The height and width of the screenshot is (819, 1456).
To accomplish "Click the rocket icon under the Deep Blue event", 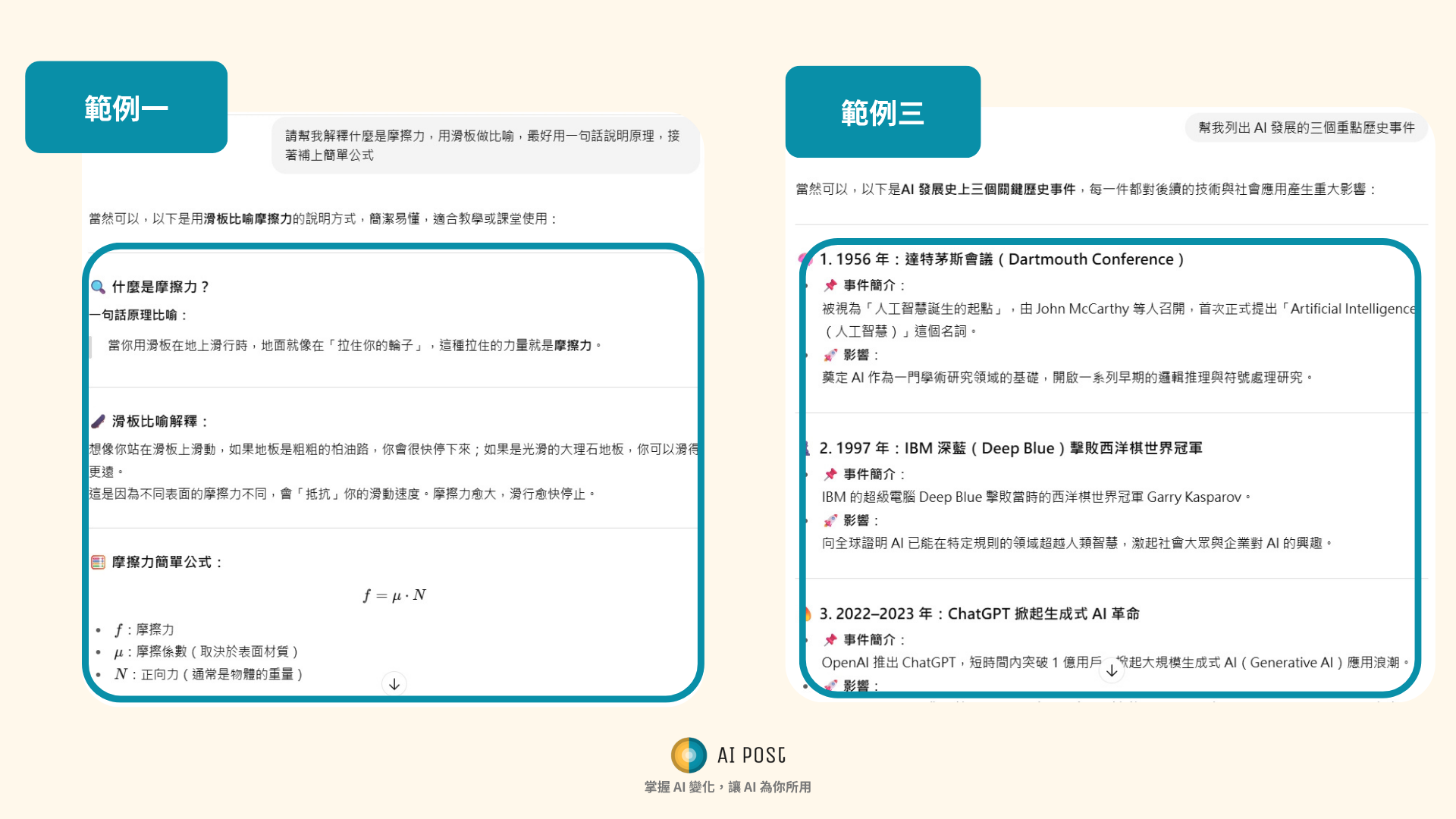I will click(830, 520).
